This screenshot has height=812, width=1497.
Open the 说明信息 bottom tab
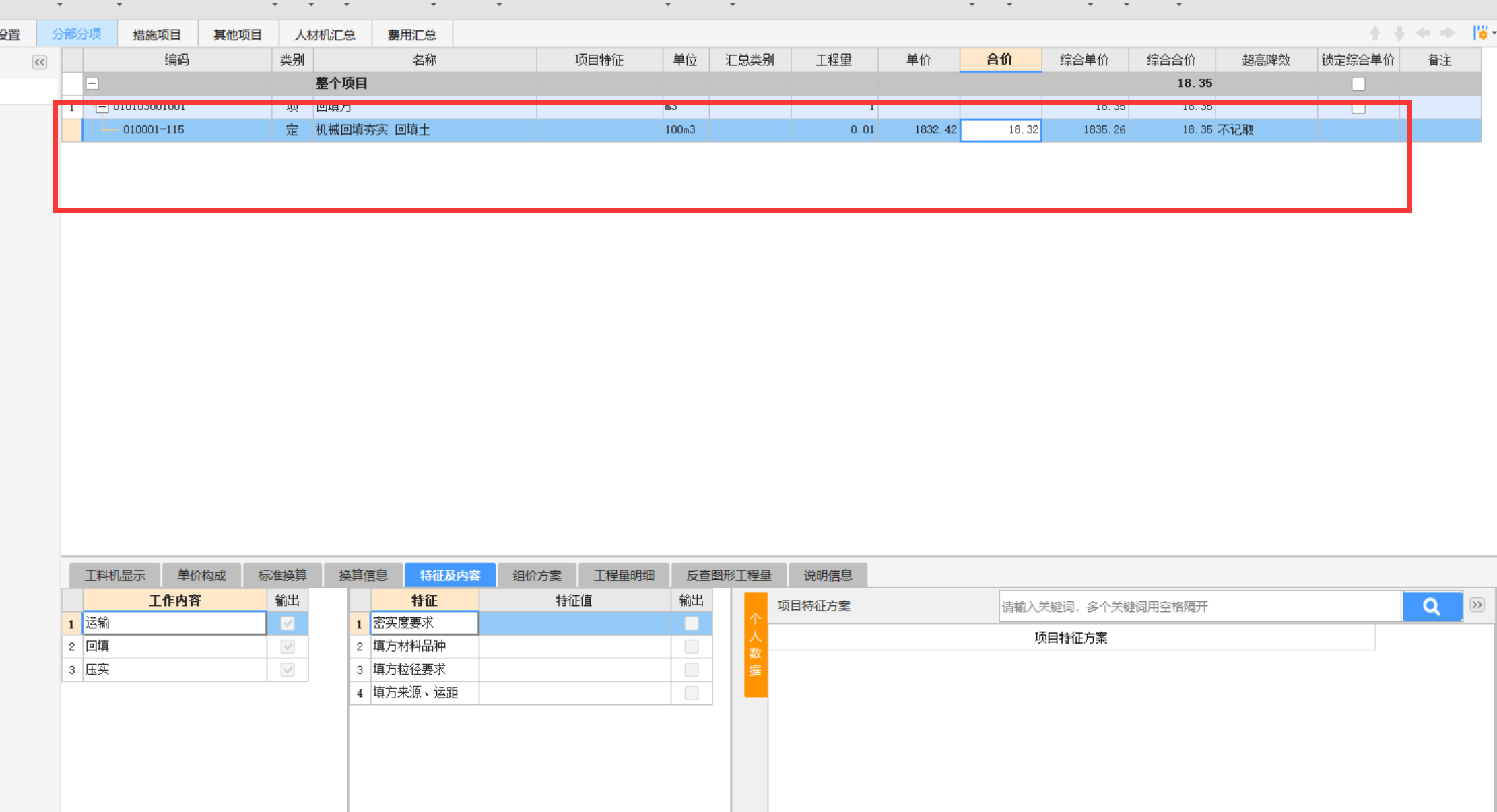(x=828, y=576)
